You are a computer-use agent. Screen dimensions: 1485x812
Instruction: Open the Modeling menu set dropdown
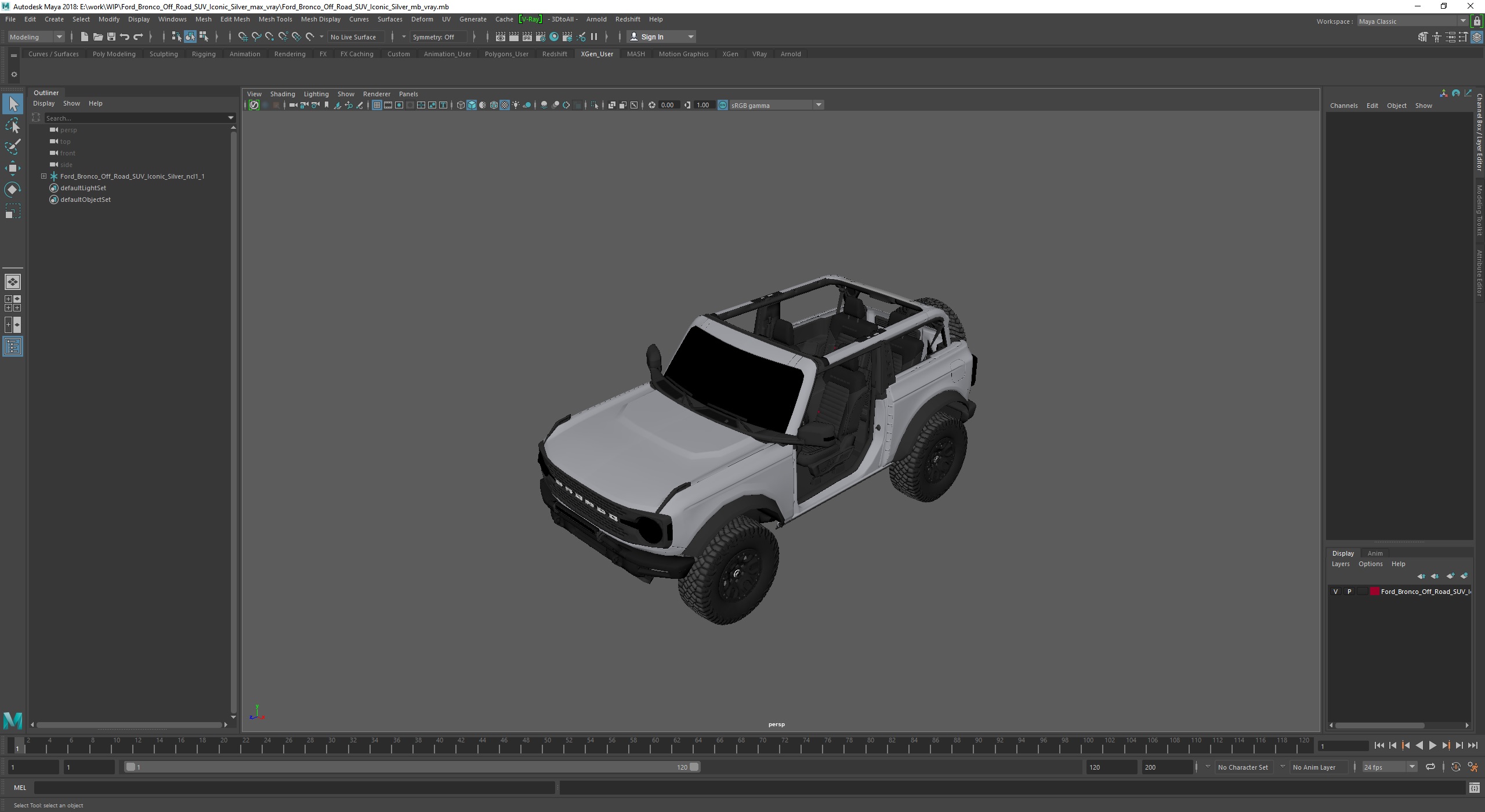click(x=36, y=37)
